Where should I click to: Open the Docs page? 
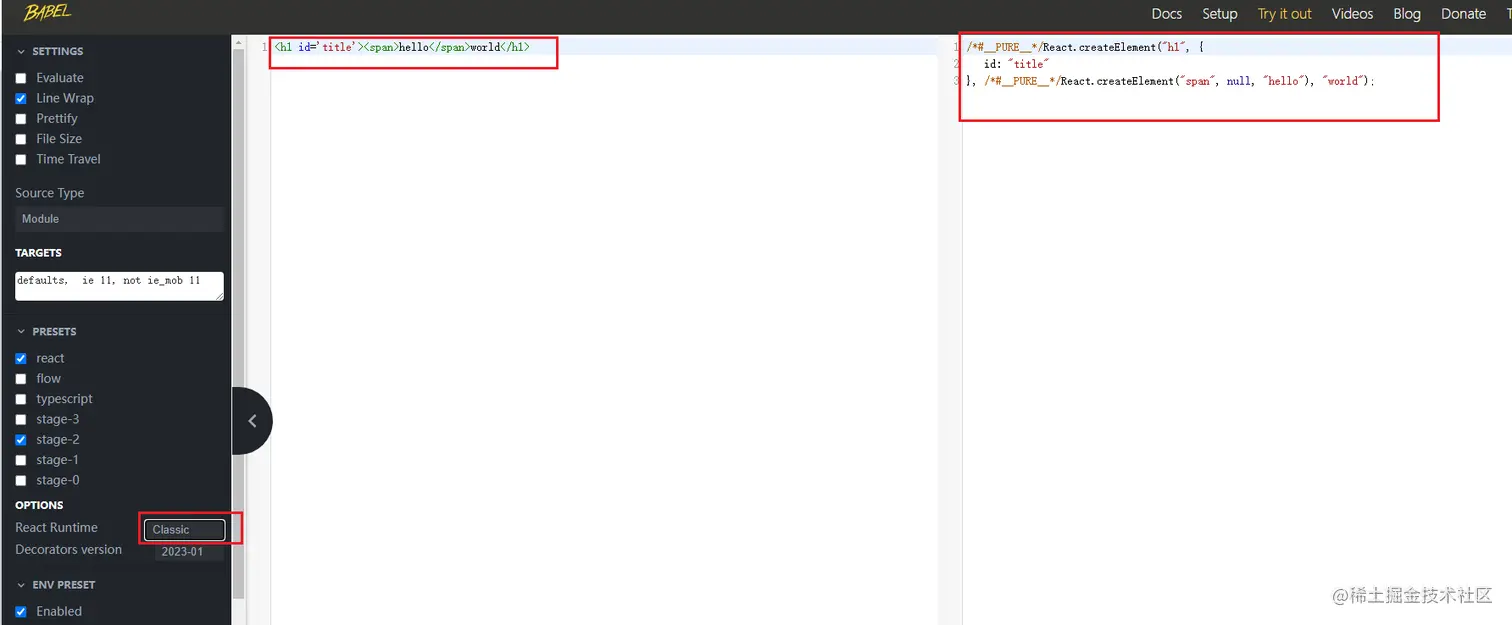(x=1166, y=14)
